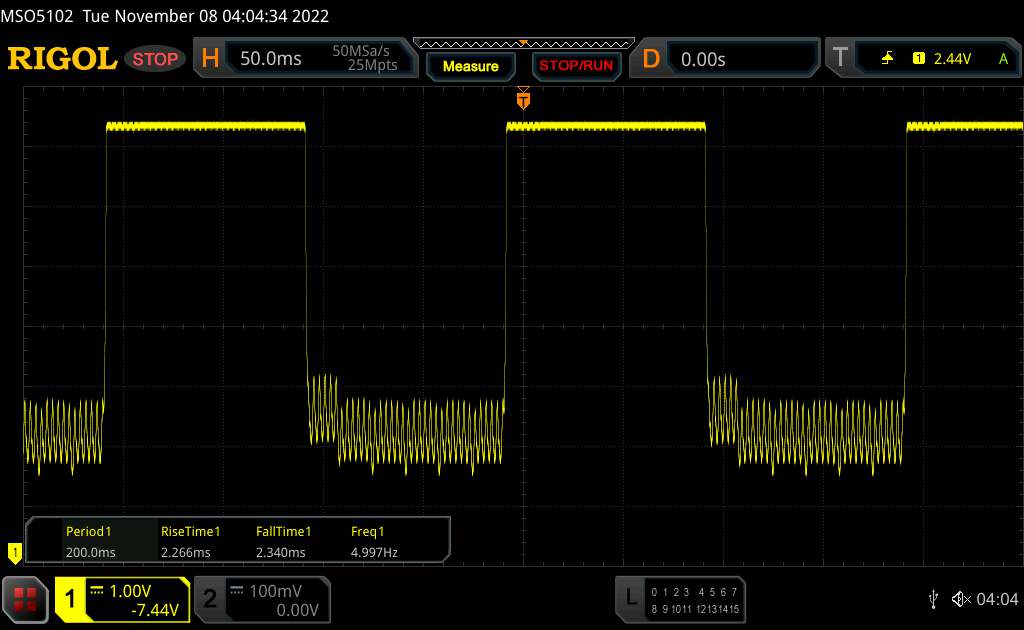Open the Measure menu
Image resolution: width=1024 pixels, height=630 pixels.
click(470, 66)
